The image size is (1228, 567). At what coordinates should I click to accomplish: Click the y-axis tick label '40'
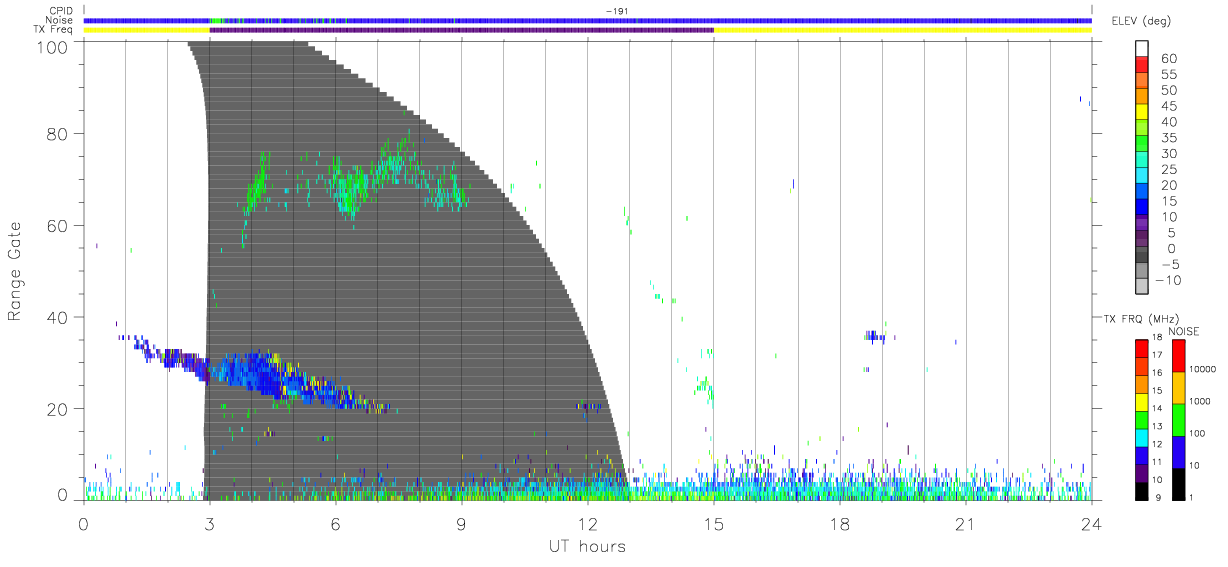coord(59,318)
